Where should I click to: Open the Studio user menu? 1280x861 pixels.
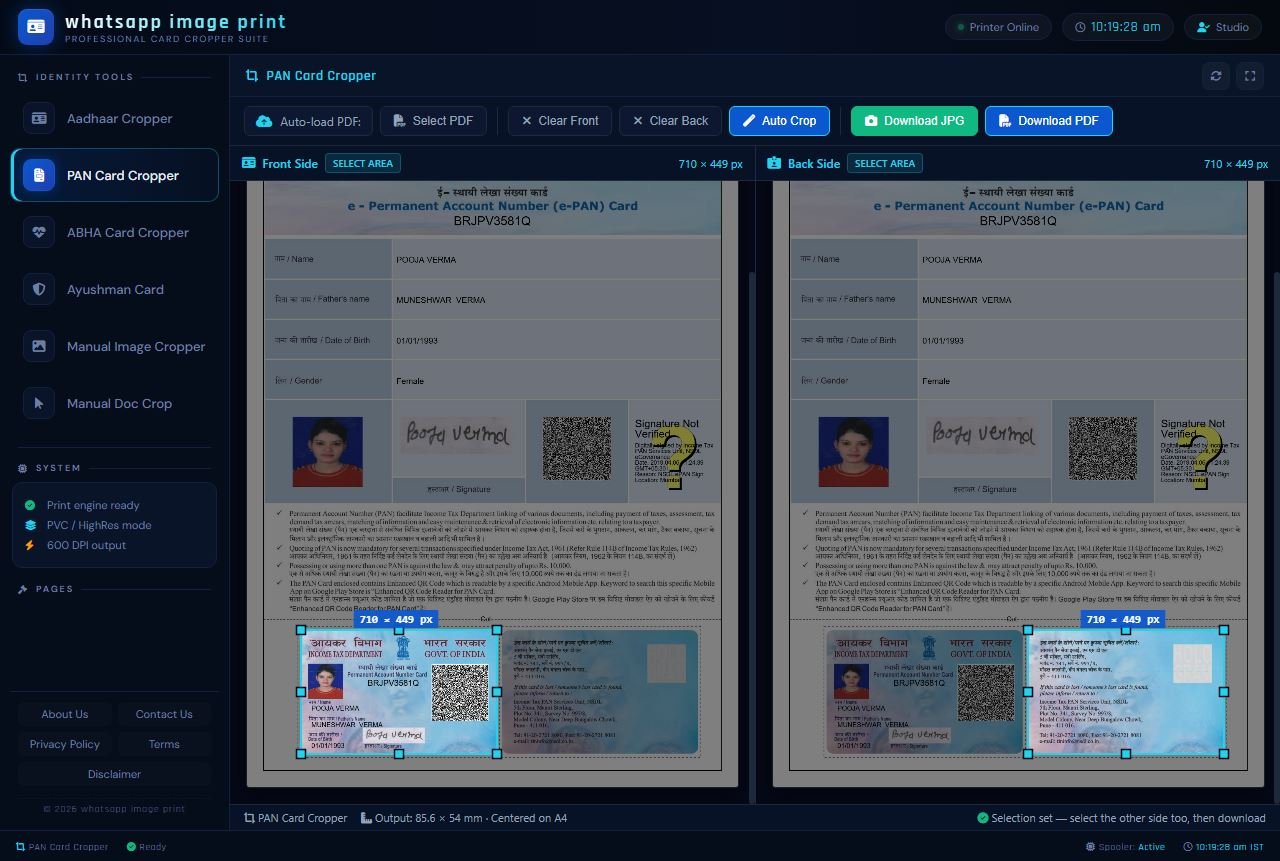1223,27
